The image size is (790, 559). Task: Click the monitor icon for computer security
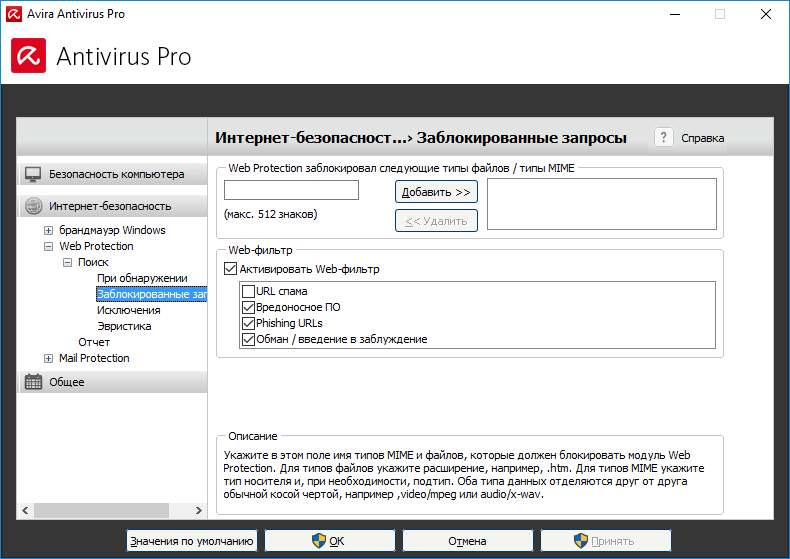click(x=33, y=174)
